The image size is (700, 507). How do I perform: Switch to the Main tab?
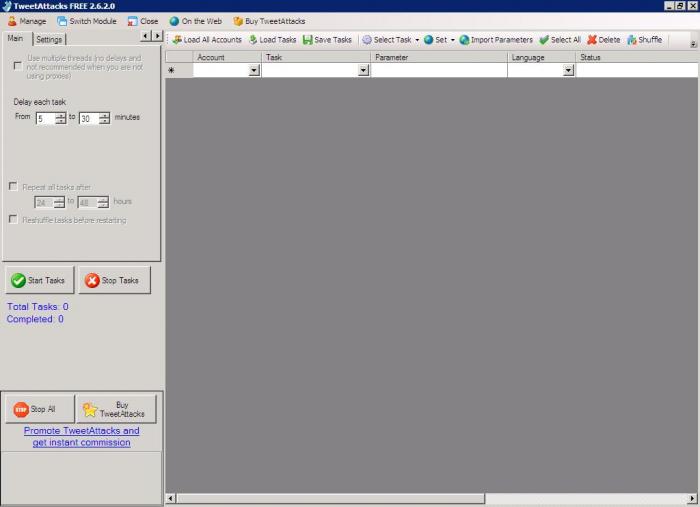(x=15, y=38)
